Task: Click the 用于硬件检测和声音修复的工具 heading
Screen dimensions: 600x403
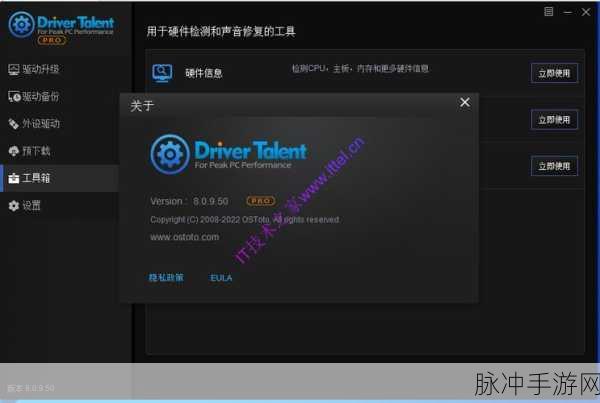Action: pos(221,31)
